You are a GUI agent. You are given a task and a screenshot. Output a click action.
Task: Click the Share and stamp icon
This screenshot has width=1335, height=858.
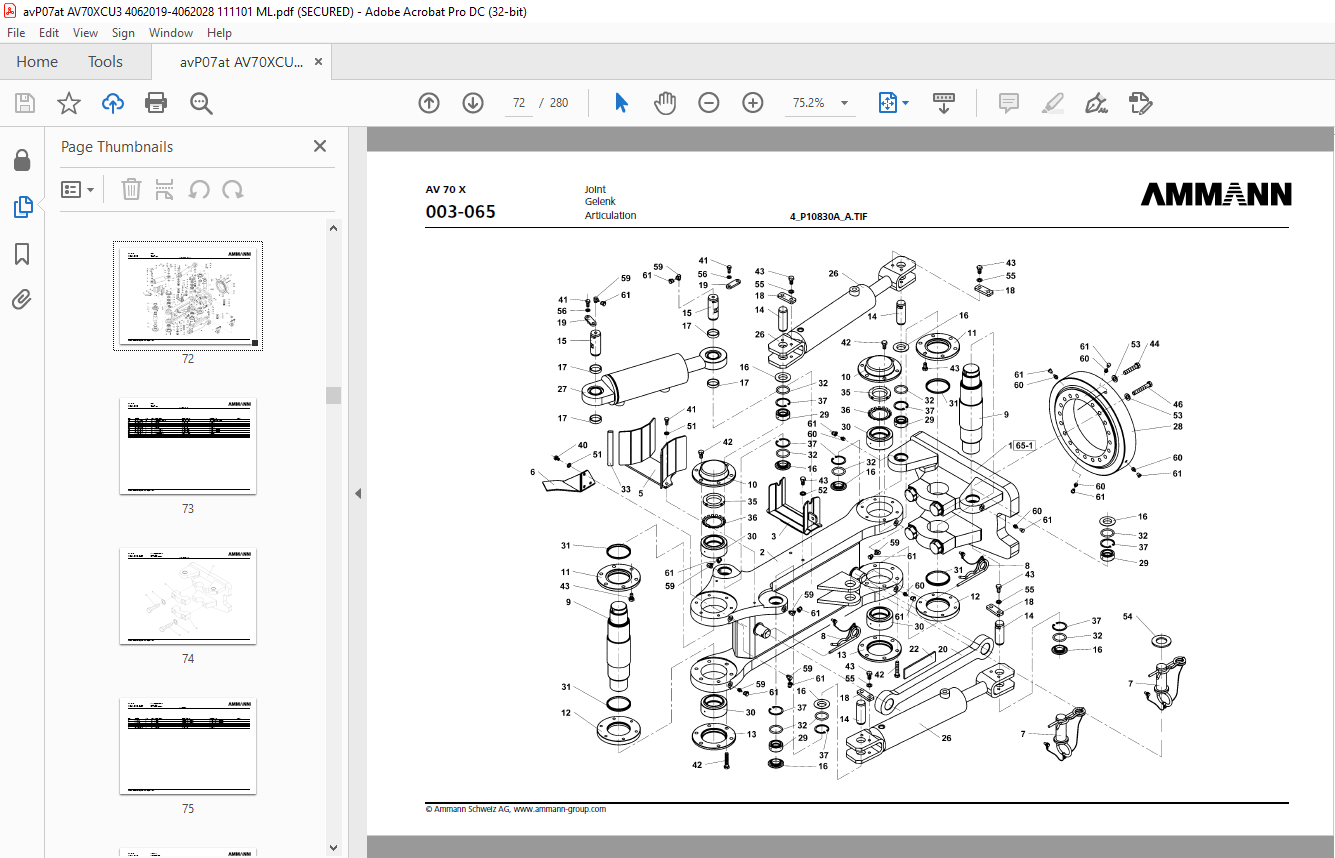click(1140, 103)
